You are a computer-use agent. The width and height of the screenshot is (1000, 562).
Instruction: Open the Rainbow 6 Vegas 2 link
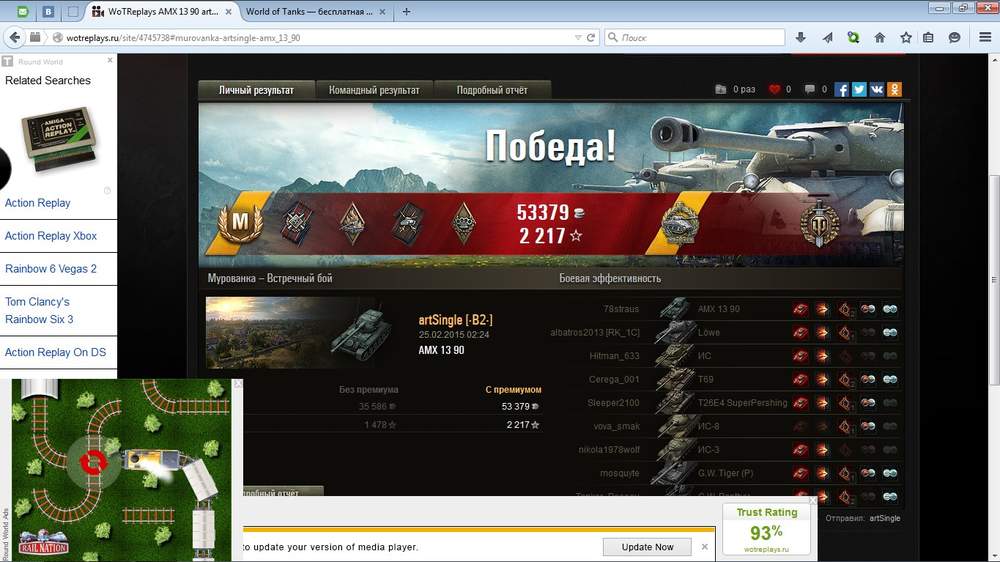point(51,269)
